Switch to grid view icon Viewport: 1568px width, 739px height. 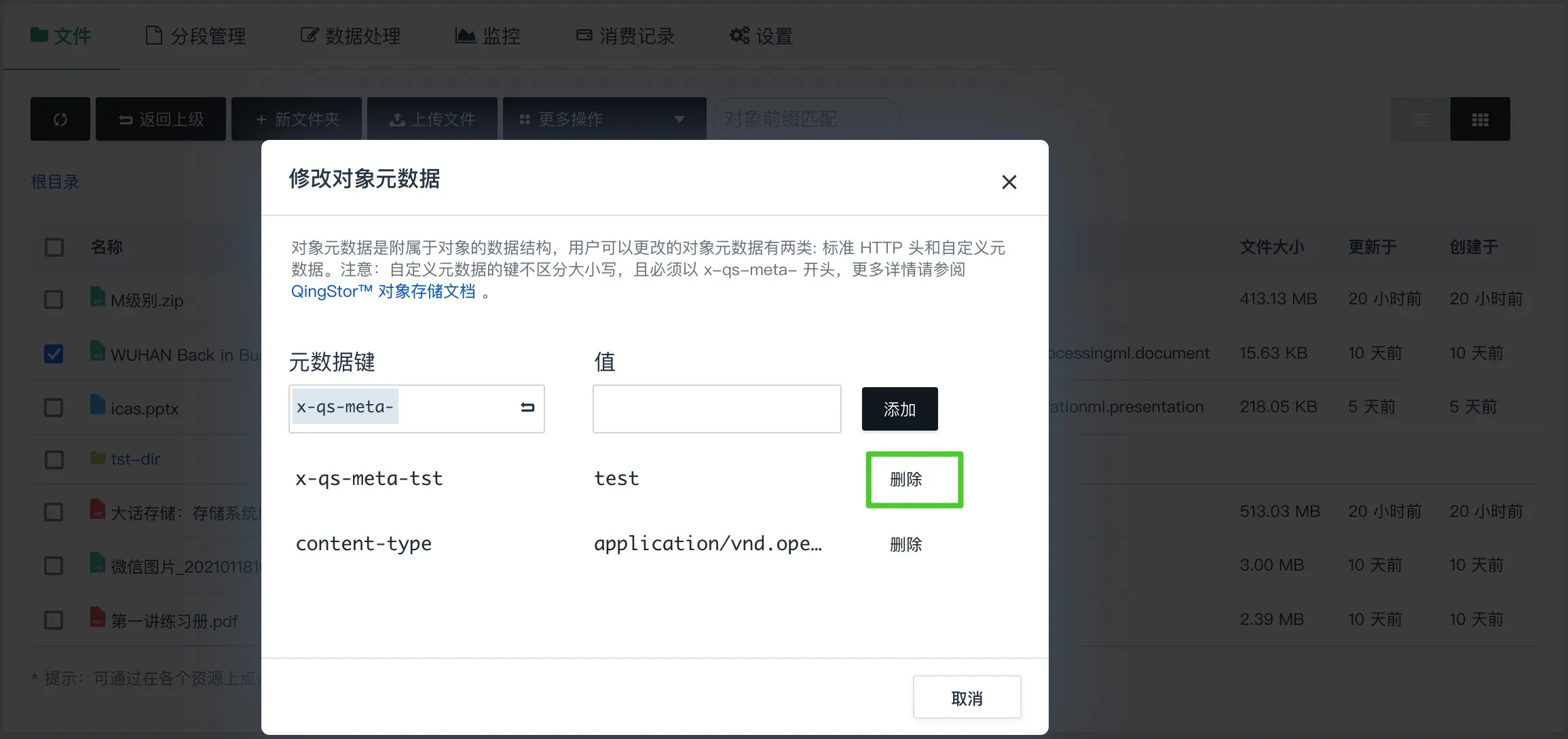click(1480, 120)
